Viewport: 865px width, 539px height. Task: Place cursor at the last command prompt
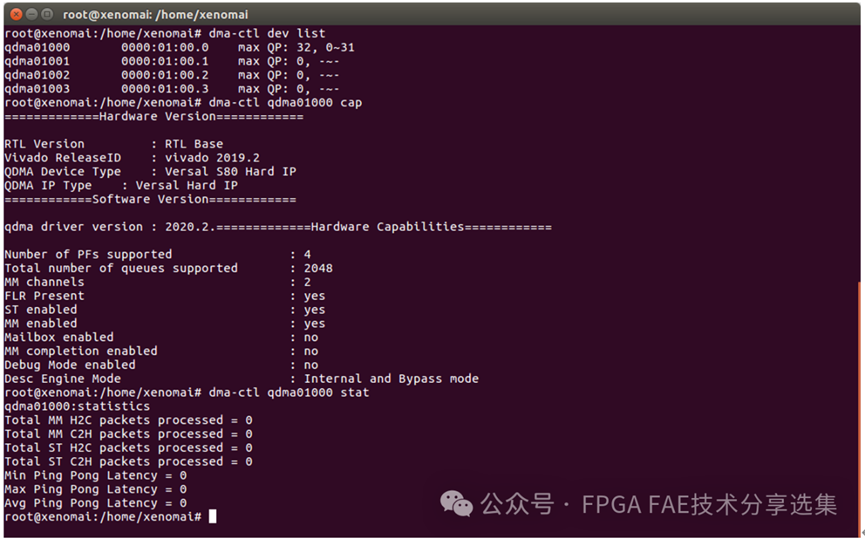coord(211,517)
